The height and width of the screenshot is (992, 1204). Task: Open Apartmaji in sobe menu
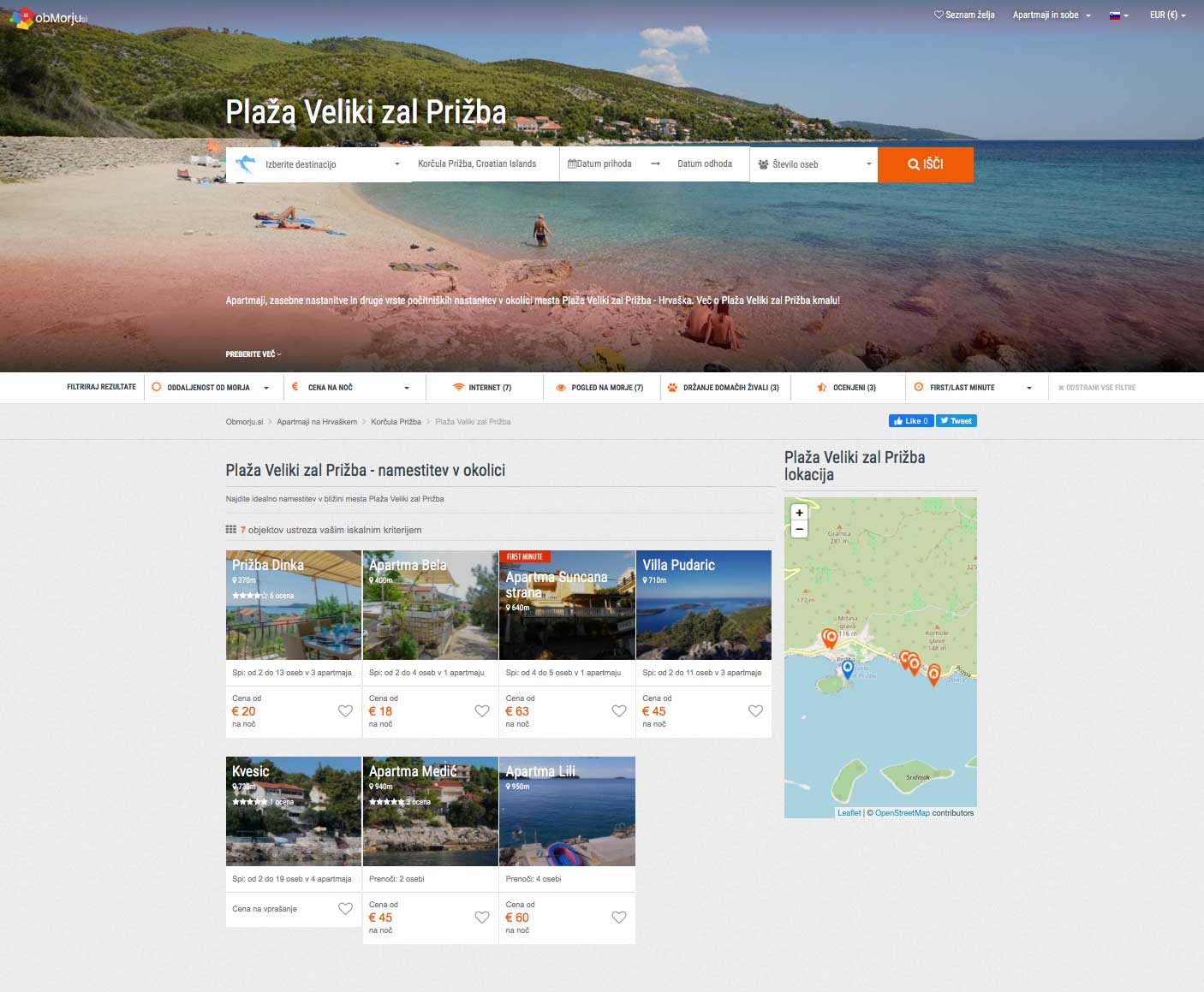pos(1052,15)
